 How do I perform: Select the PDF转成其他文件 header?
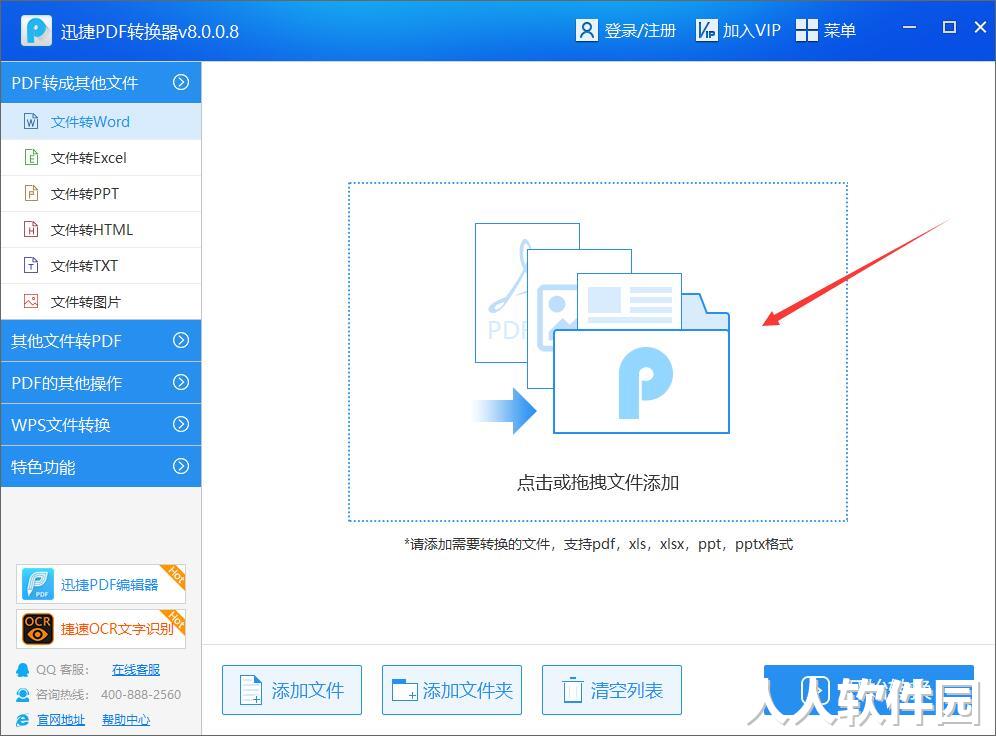101,82
